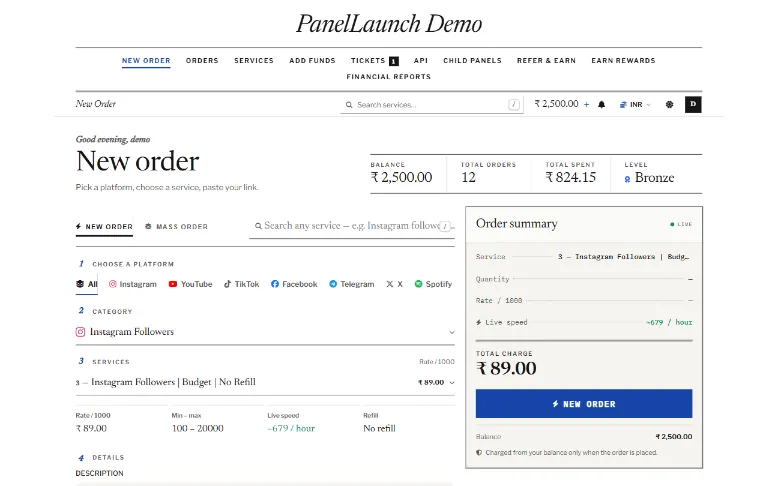Filter platforms by Facebook

(x=294, y=284)
